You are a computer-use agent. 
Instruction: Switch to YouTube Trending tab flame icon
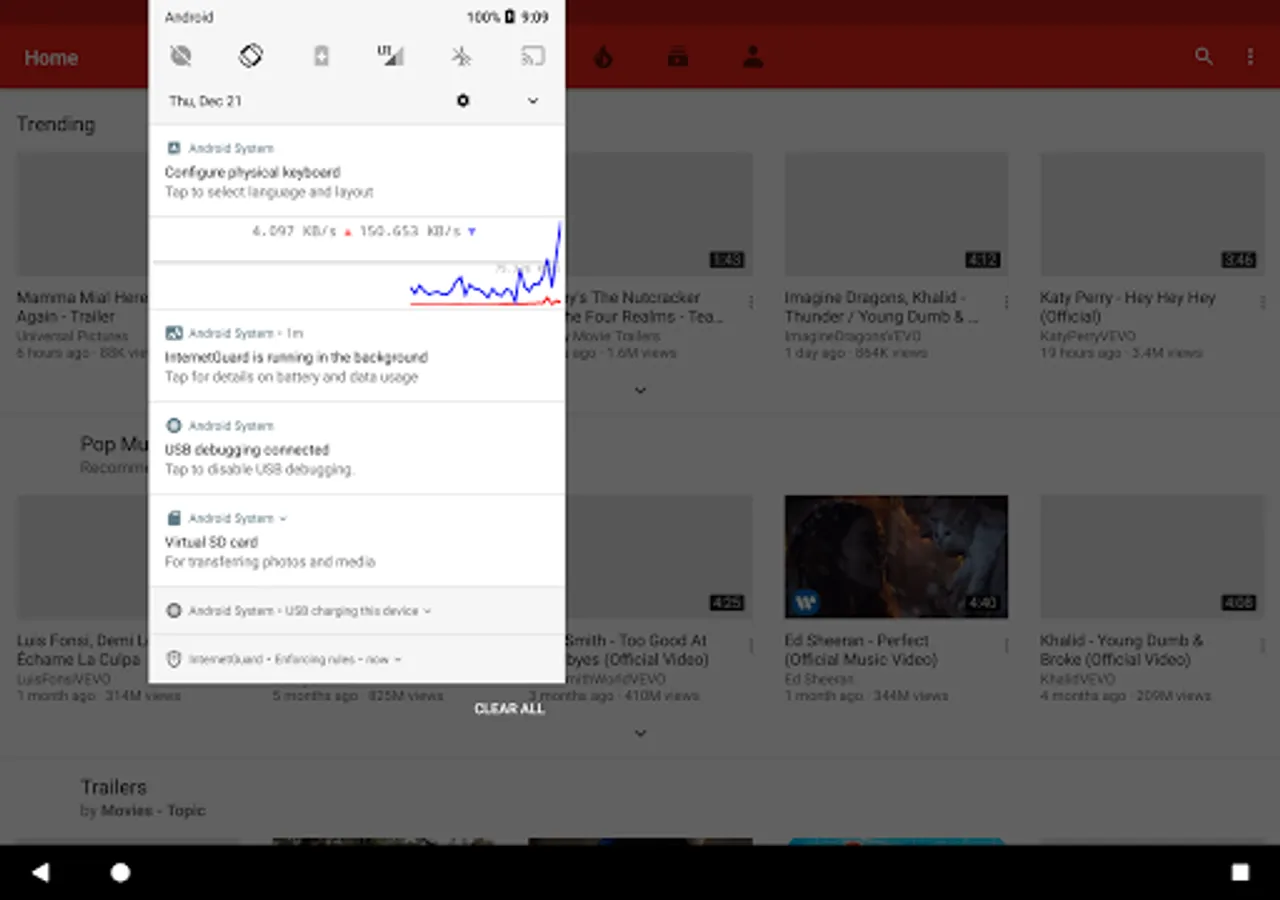603,57
